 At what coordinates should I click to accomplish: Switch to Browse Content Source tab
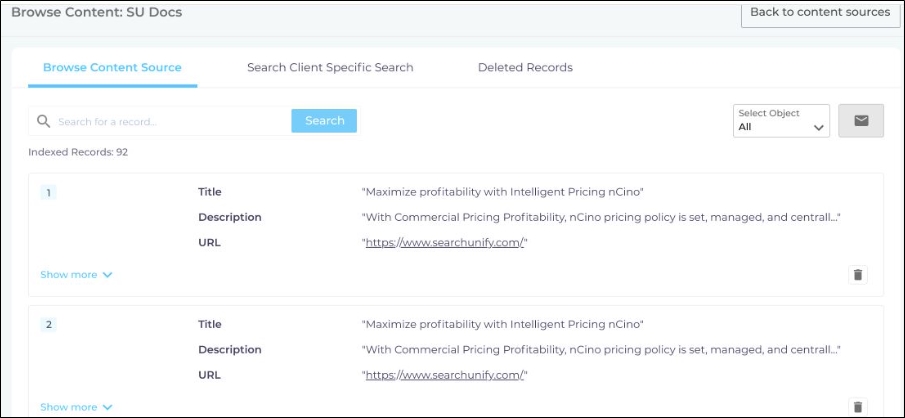[112, 68]
